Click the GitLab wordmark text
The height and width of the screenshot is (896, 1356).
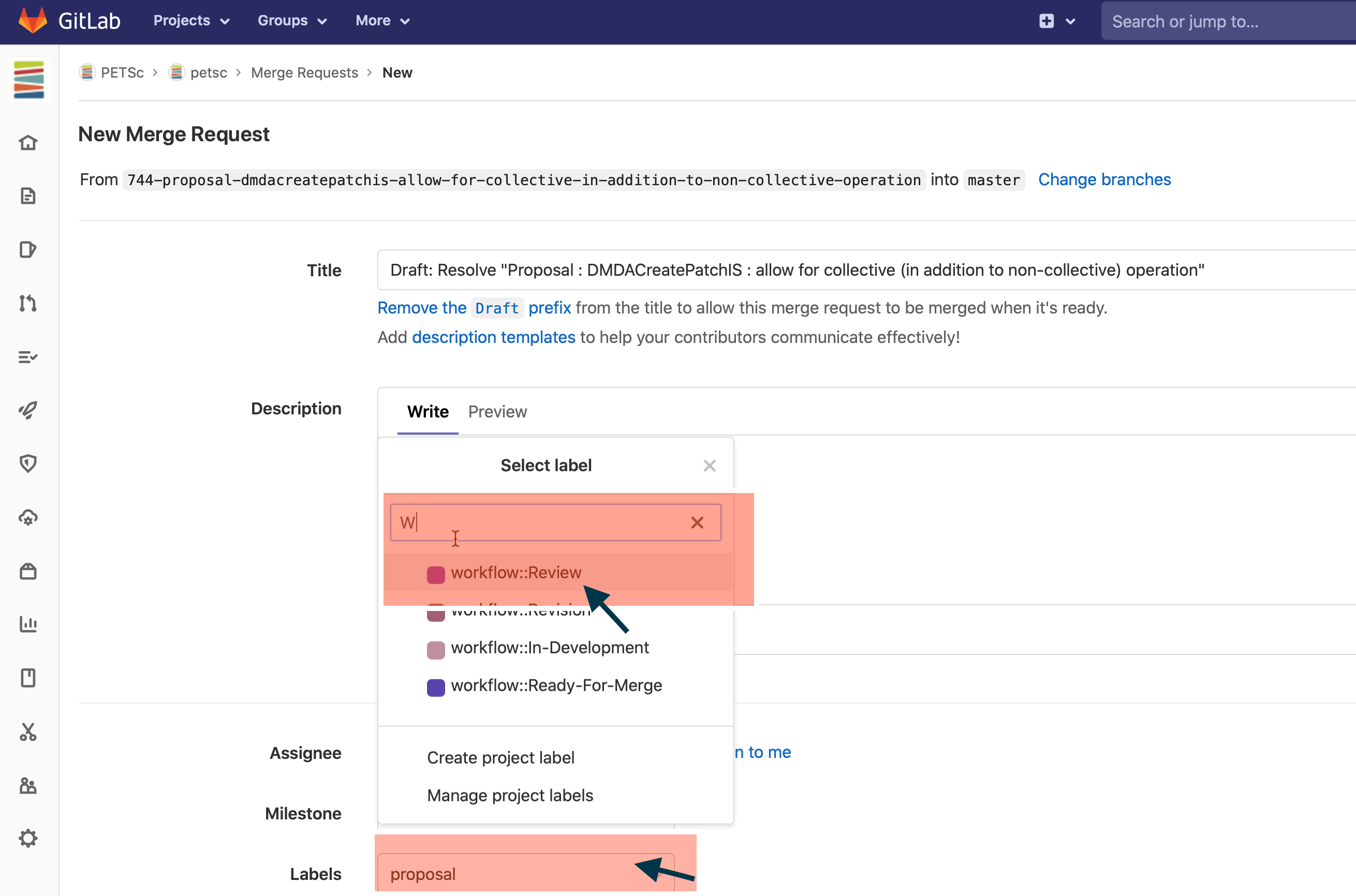click(89, 21)
